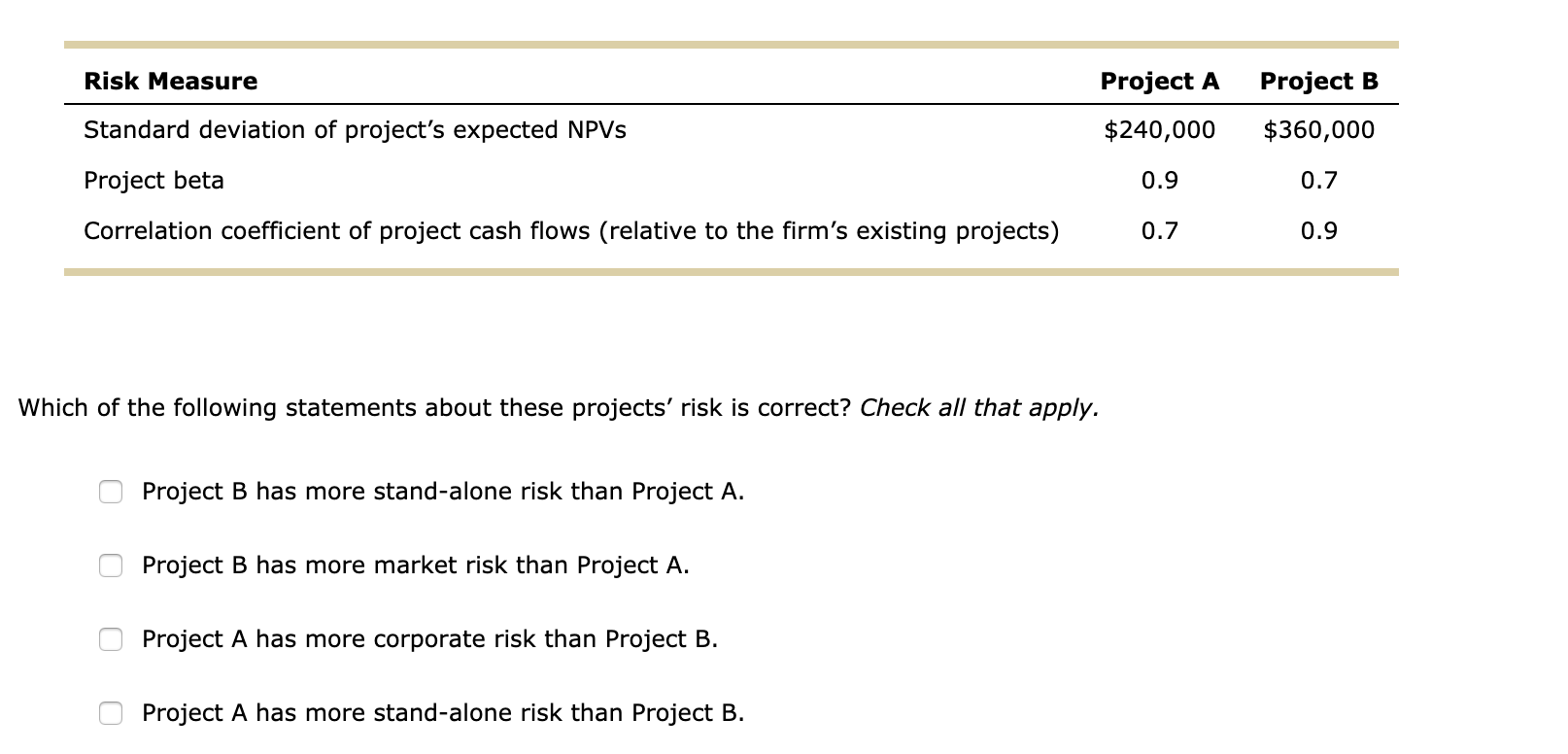Click Project A's beta value 0.9
This screenshot has height=754, width=1568.
click(x=1159, y=181)
